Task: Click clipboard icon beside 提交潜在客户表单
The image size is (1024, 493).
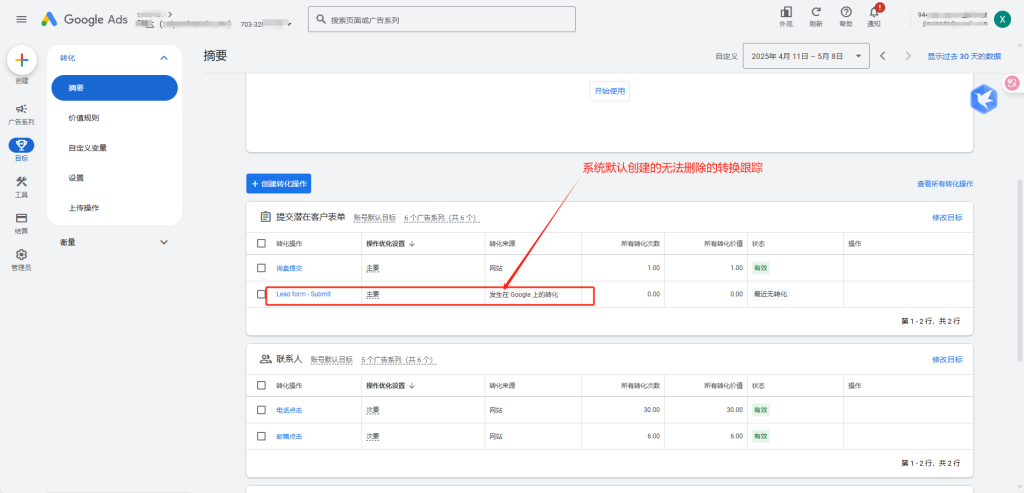Action: [x=265, y=217]
